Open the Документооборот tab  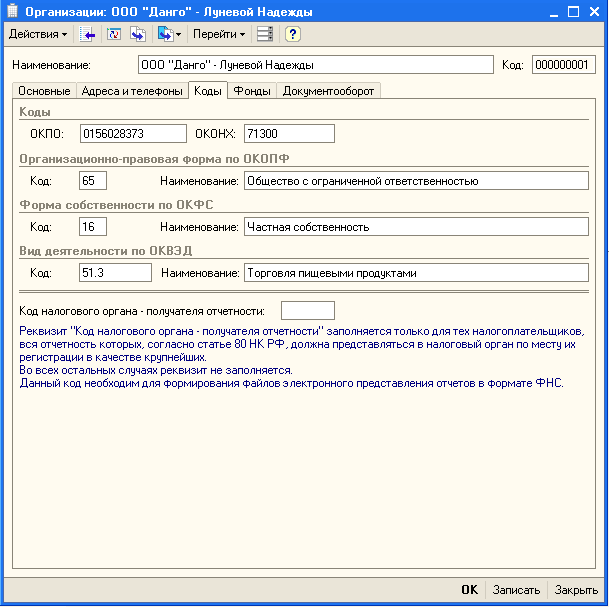tap(329, 91)
